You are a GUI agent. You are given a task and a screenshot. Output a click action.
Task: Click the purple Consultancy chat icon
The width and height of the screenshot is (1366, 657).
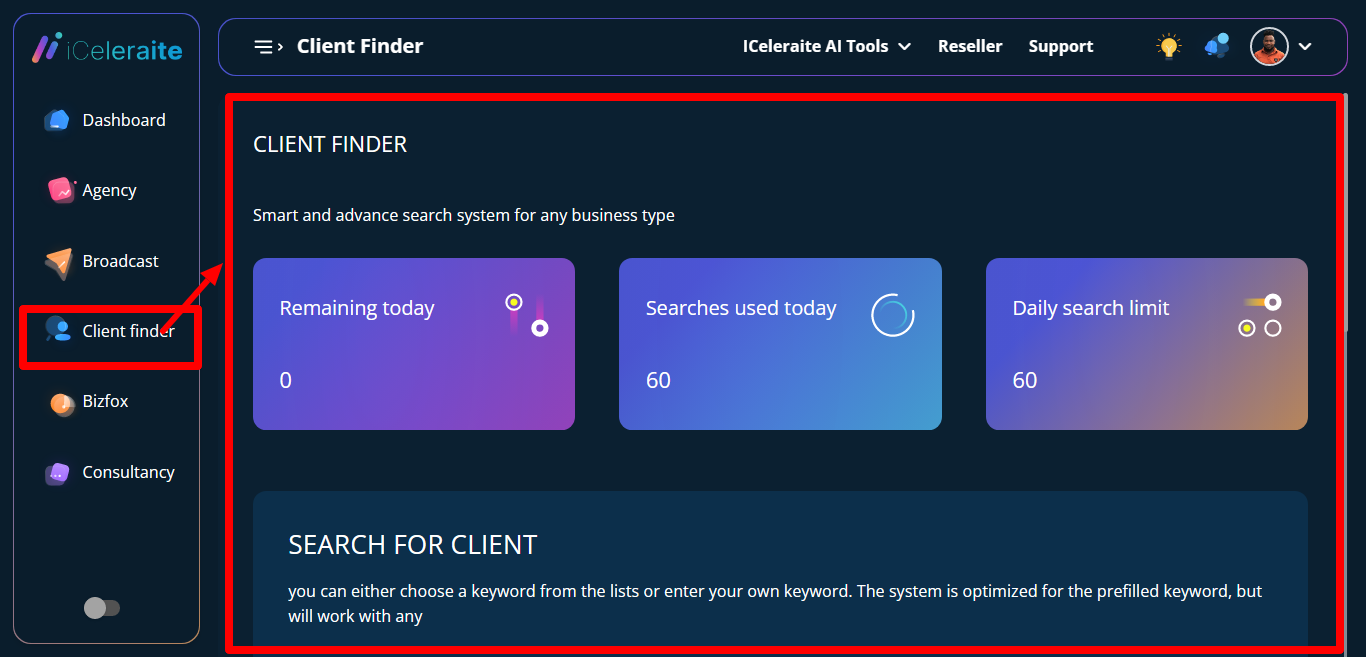(x=58, y=473)
